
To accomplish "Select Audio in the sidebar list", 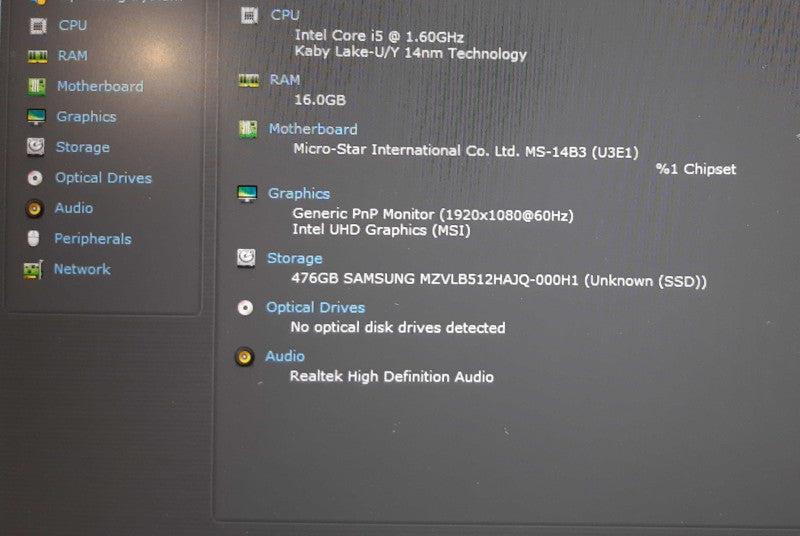I will [74, 208].
